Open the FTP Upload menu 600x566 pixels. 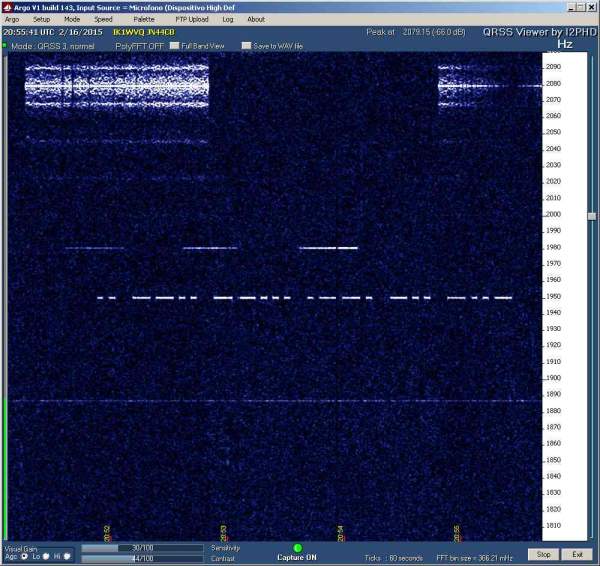(x=191, y=19)
